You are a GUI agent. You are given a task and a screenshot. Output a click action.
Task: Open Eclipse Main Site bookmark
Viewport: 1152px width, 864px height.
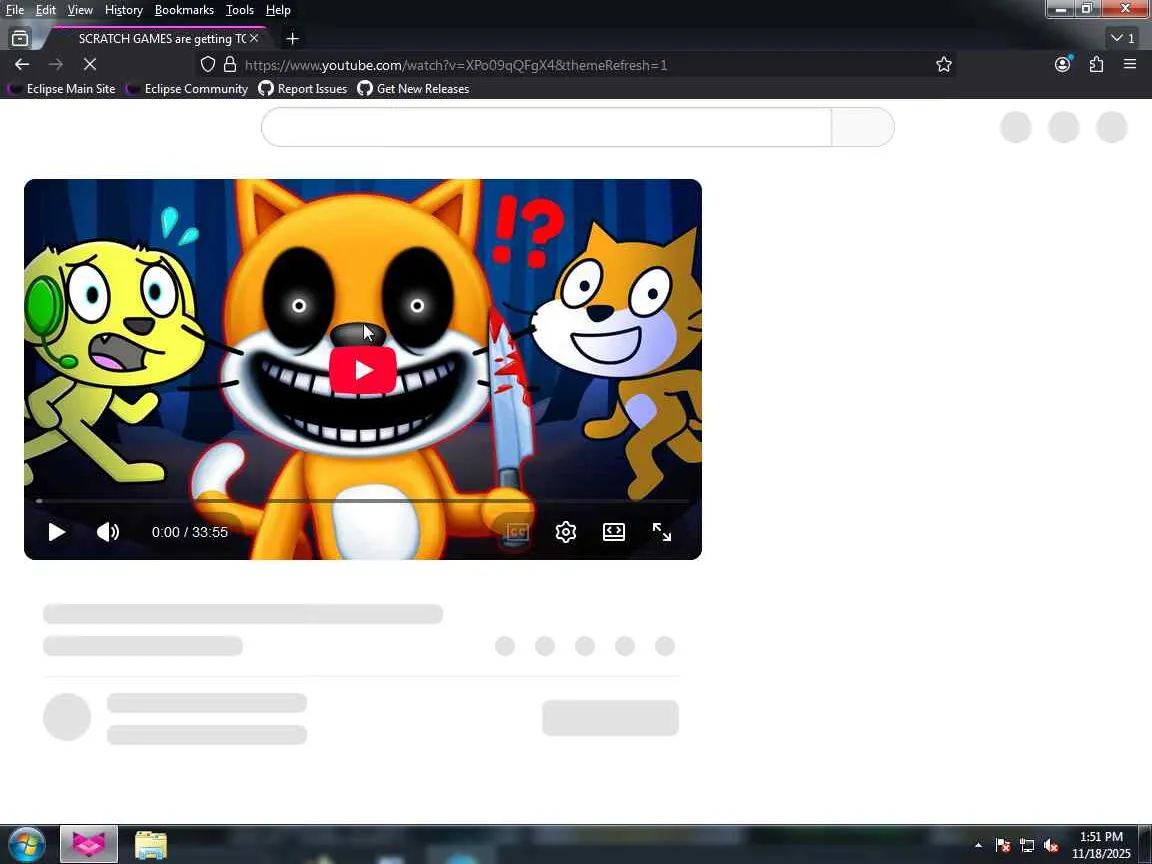[62, 89]
